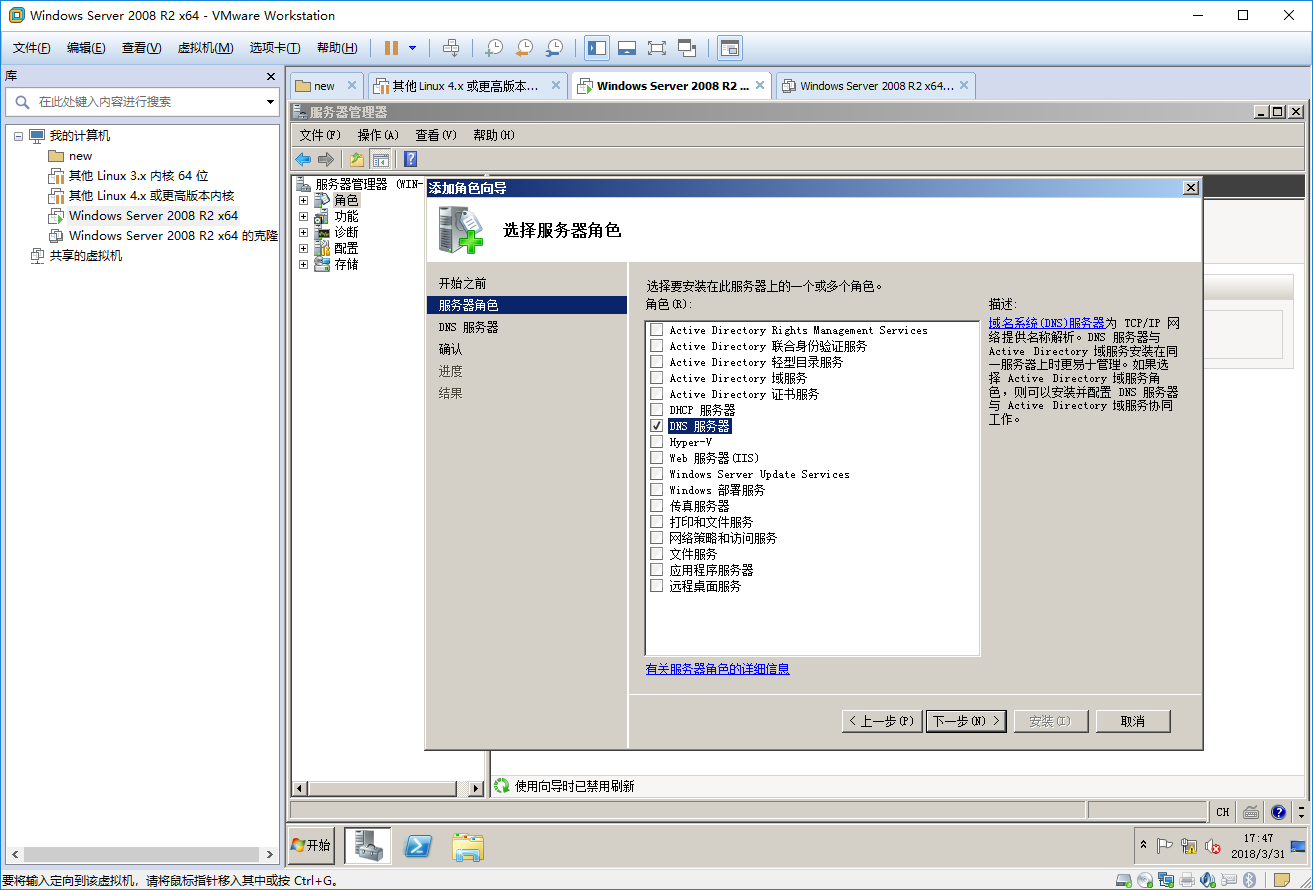Open Server Manager help with the question mark icon
Image resolution: width=1313 pixels, height=890 pixels.
point(411,158)
